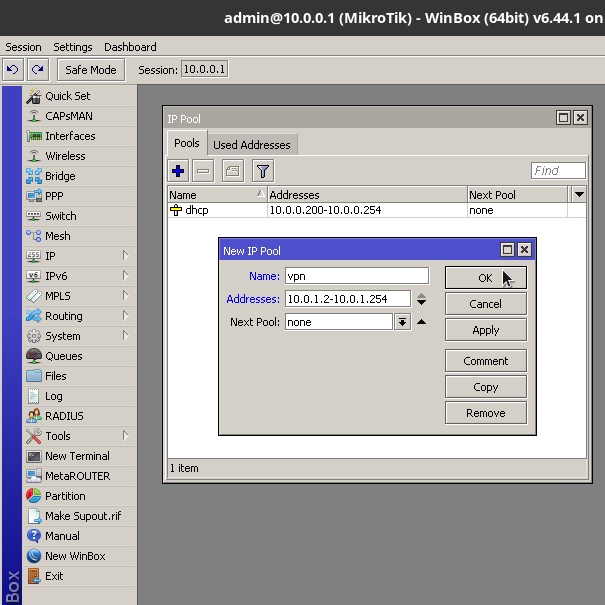
Task: Click the Comment button
Action: (486, 361)
